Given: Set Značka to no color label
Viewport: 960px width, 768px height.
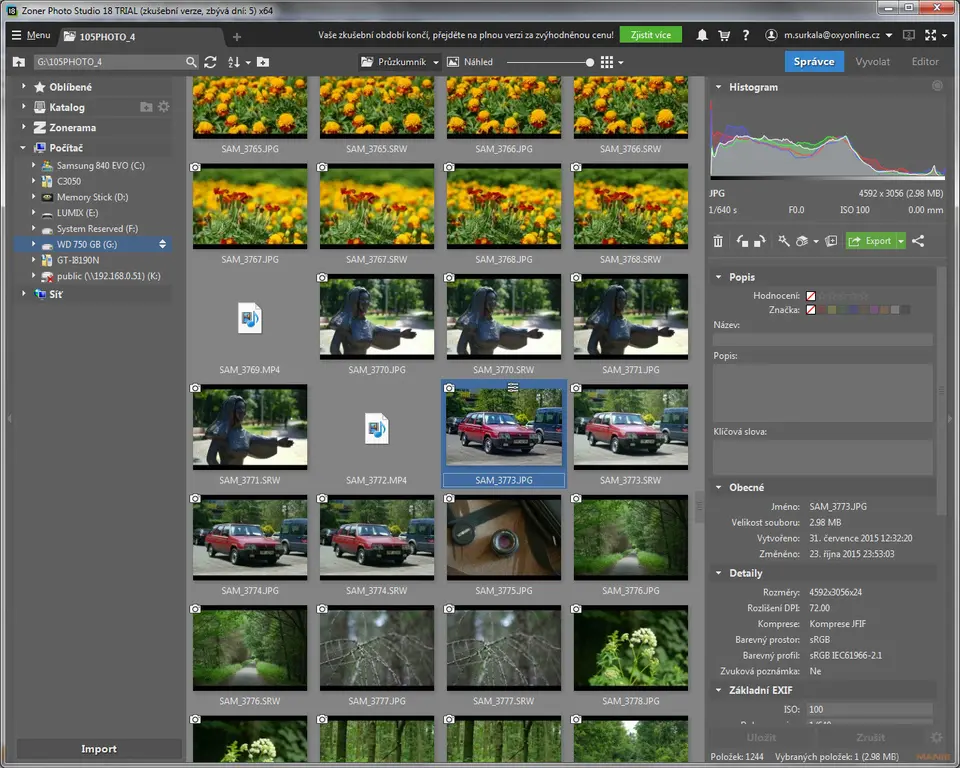Looking at the screenshot, I should (x=811, y=310).
